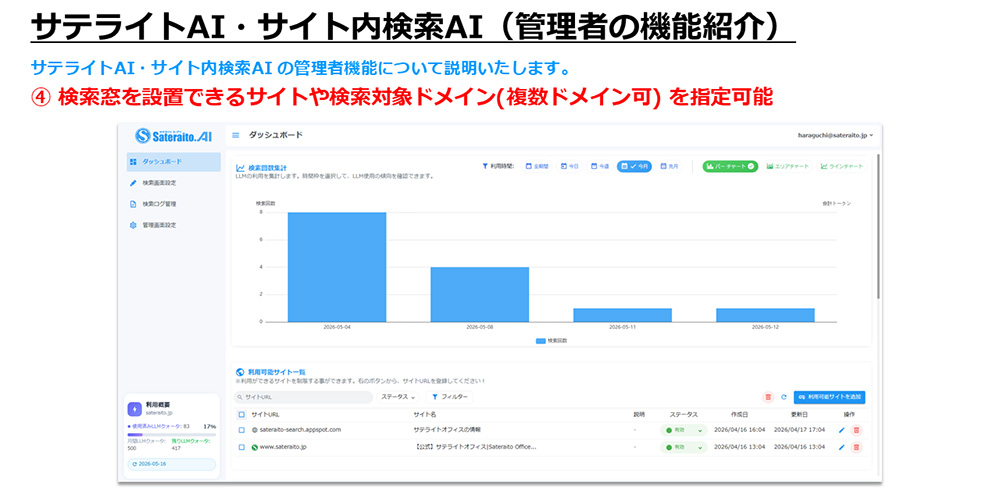Select the 今月 time range filter
The height and width of the screenshot is (492, 1000).
(634, 166)
